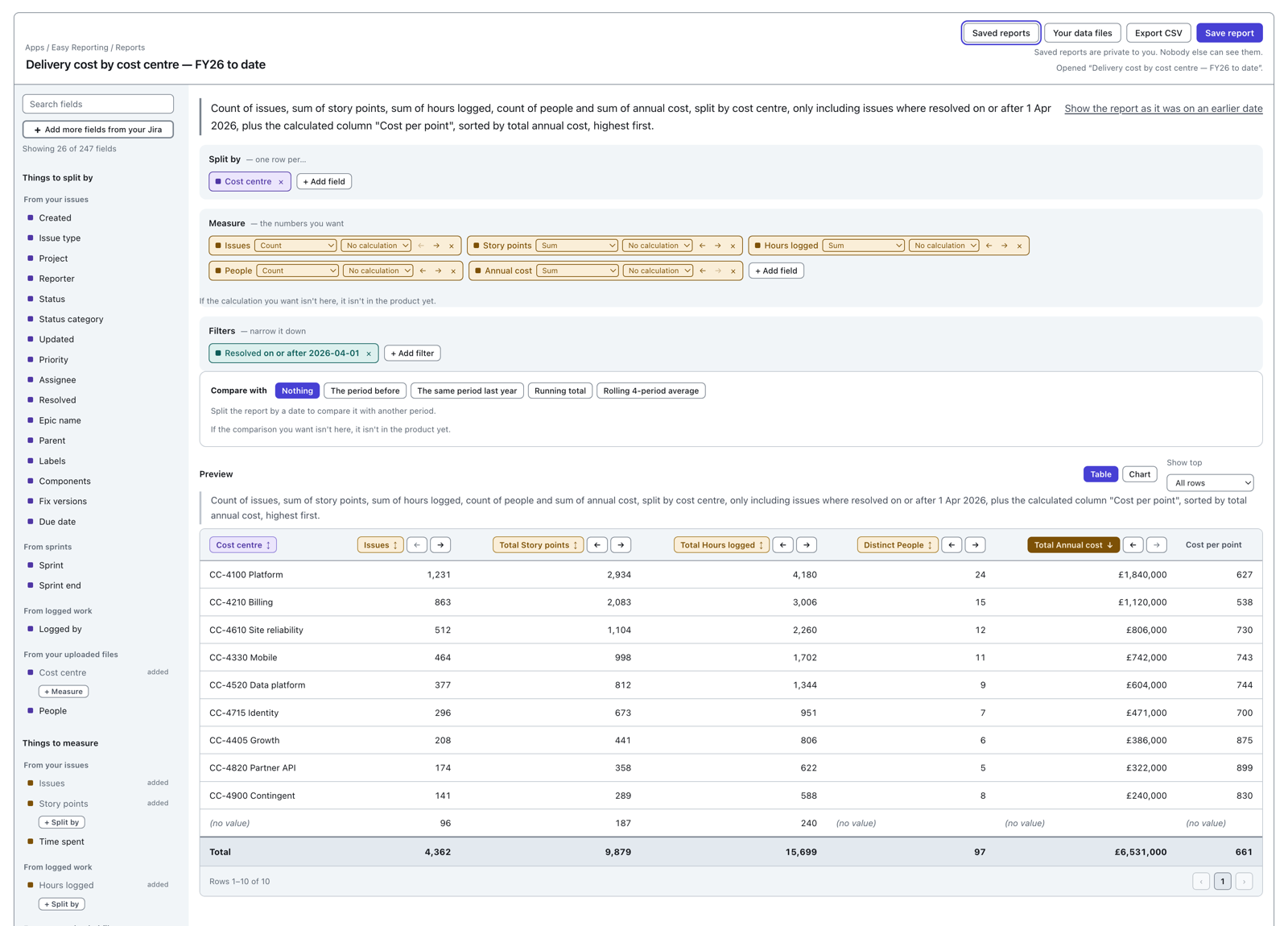
Task: Open Hours logged Sum dropdown
Action: [x=864, y=246]
